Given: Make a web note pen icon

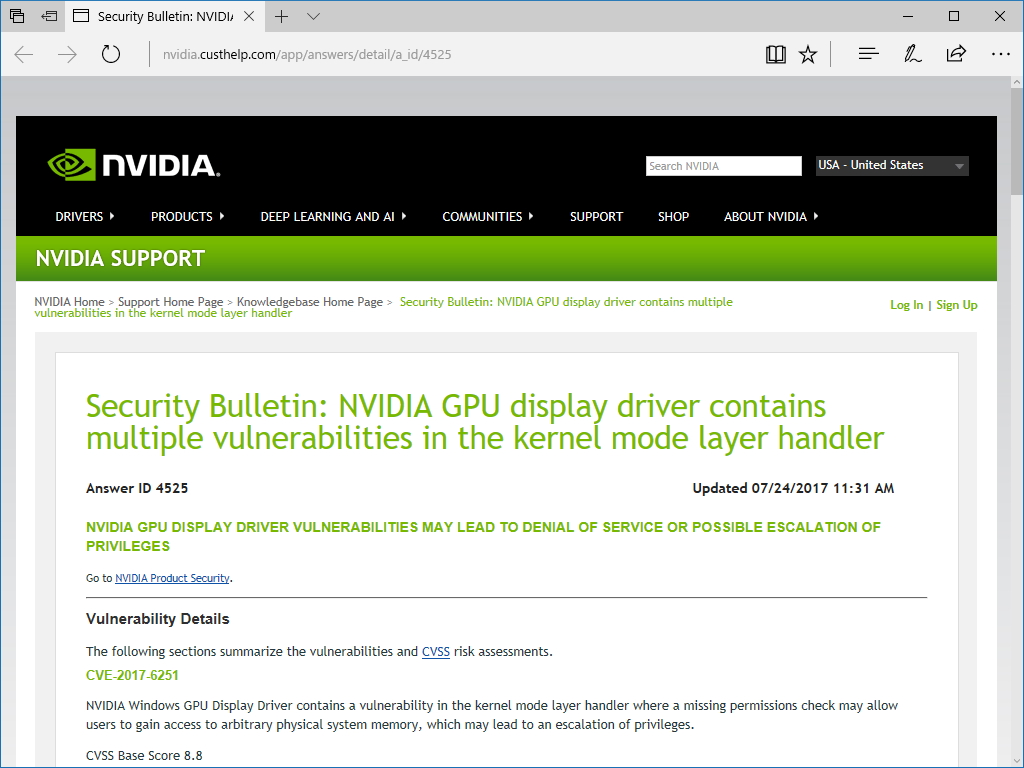Looking at the screenshot, I should point(912,54).
